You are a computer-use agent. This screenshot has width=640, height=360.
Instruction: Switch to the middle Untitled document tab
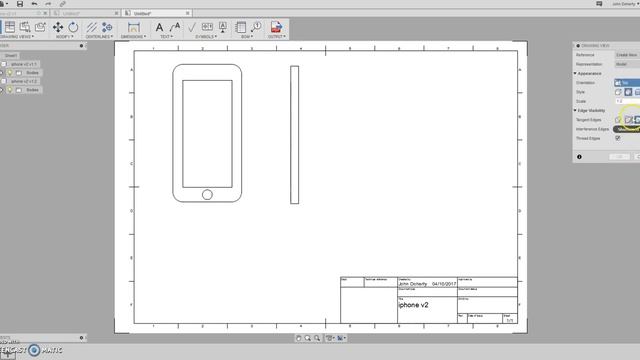[86, 13]
